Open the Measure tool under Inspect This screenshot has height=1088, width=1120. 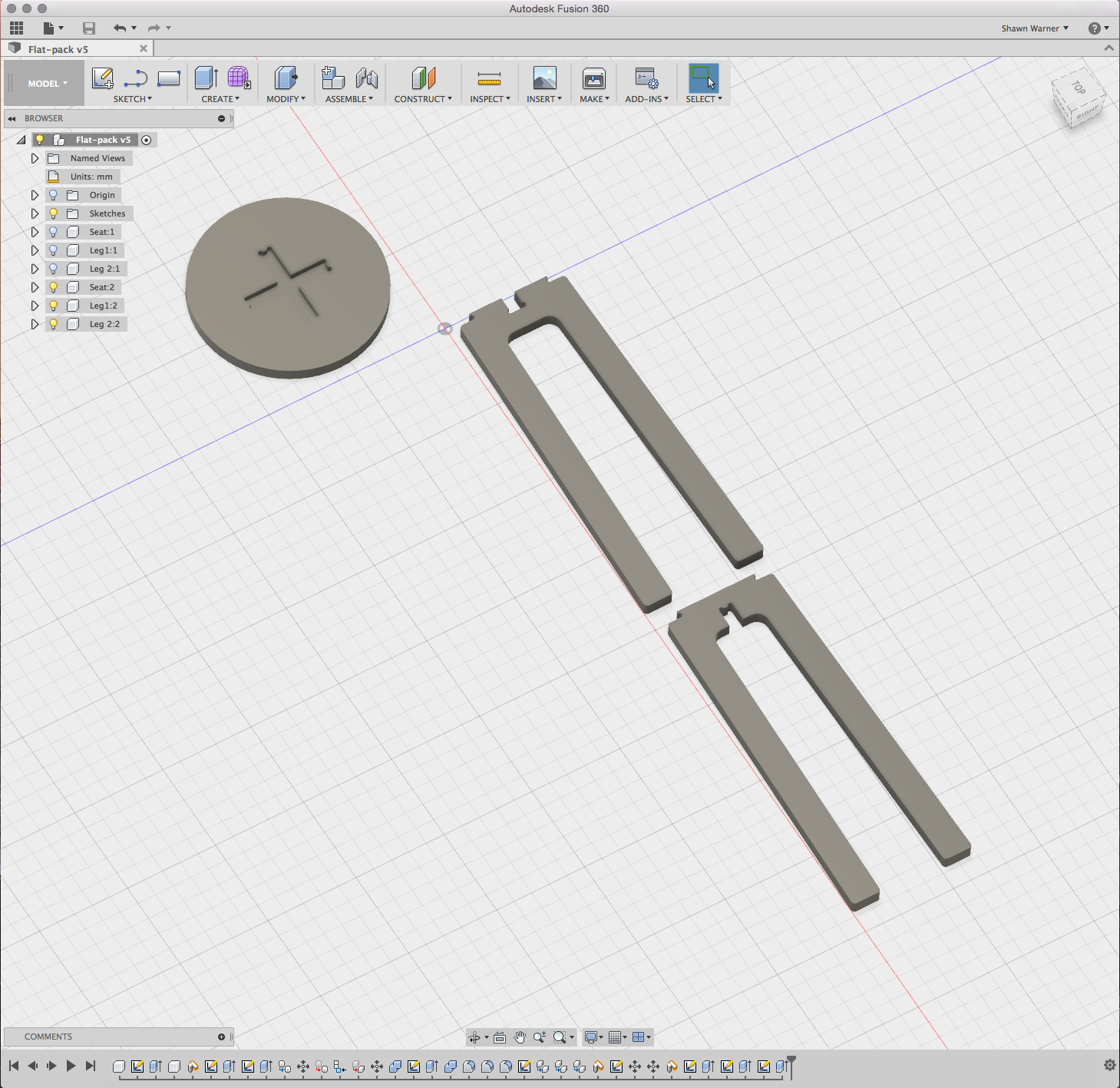coord(489,78)
